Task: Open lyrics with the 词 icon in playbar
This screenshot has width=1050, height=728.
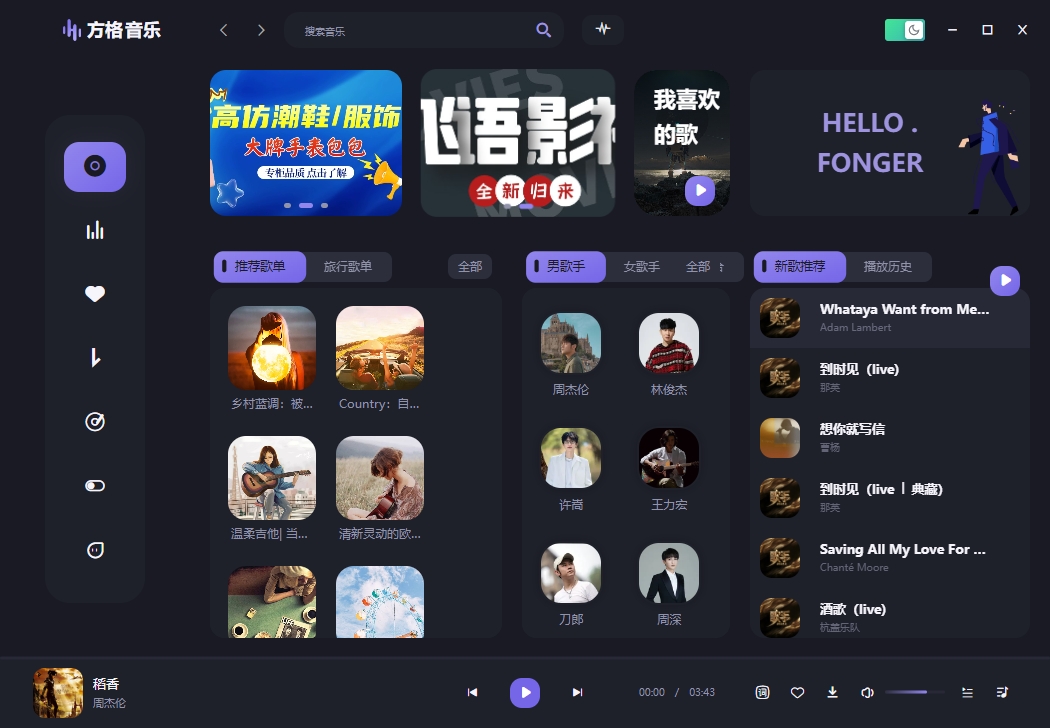Action: [x=762, y=691]
